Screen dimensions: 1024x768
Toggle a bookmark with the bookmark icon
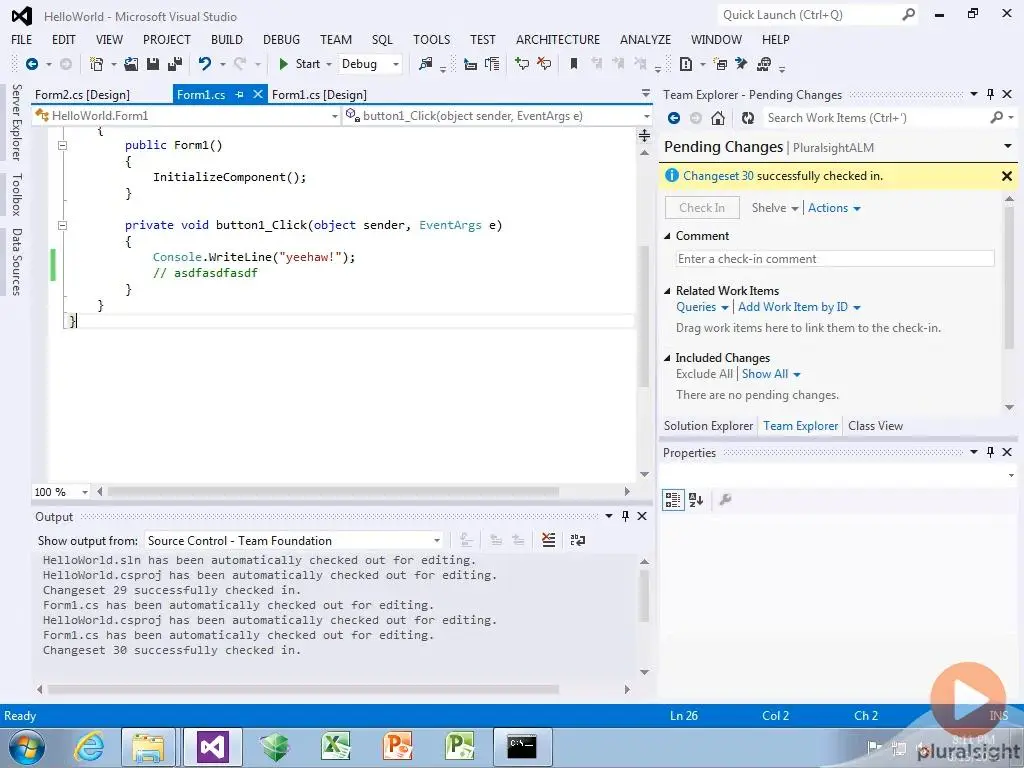point(574,64)
